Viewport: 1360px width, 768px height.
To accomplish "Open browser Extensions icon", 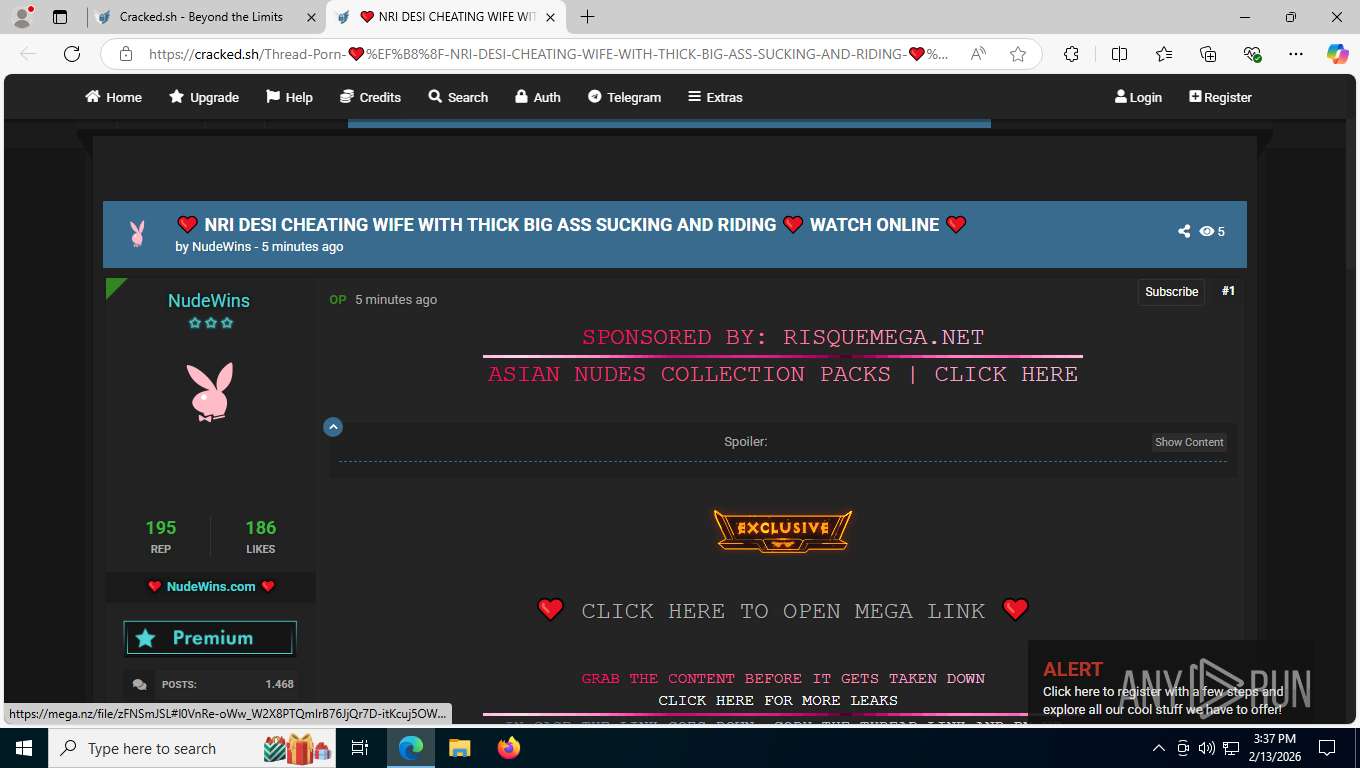I will [x=1071, y=54].
